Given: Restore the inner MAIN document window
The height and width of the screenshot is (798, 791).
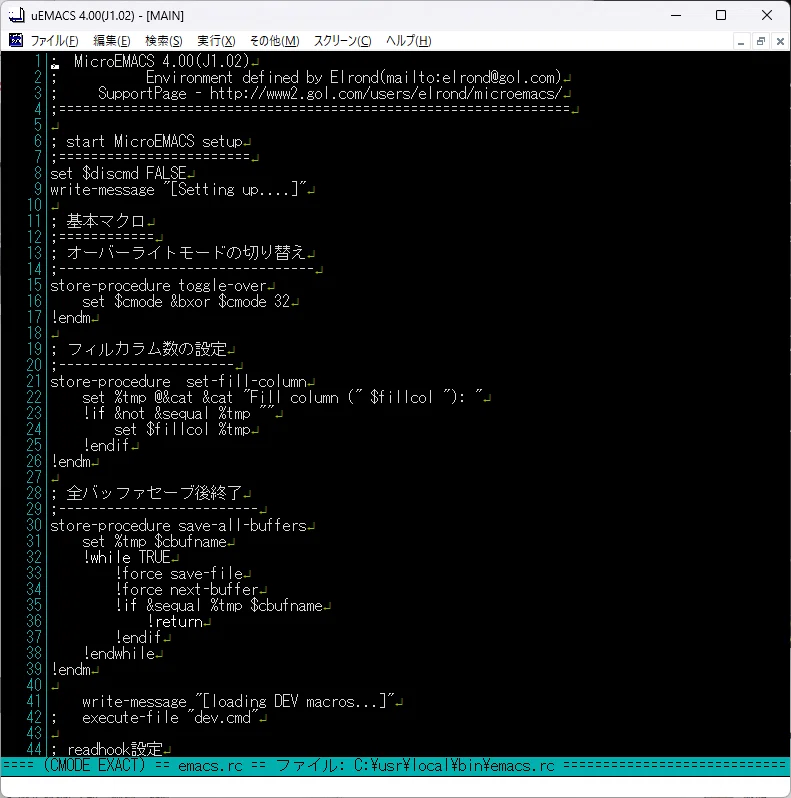Looking at the screenshot, I should [760, 41].
